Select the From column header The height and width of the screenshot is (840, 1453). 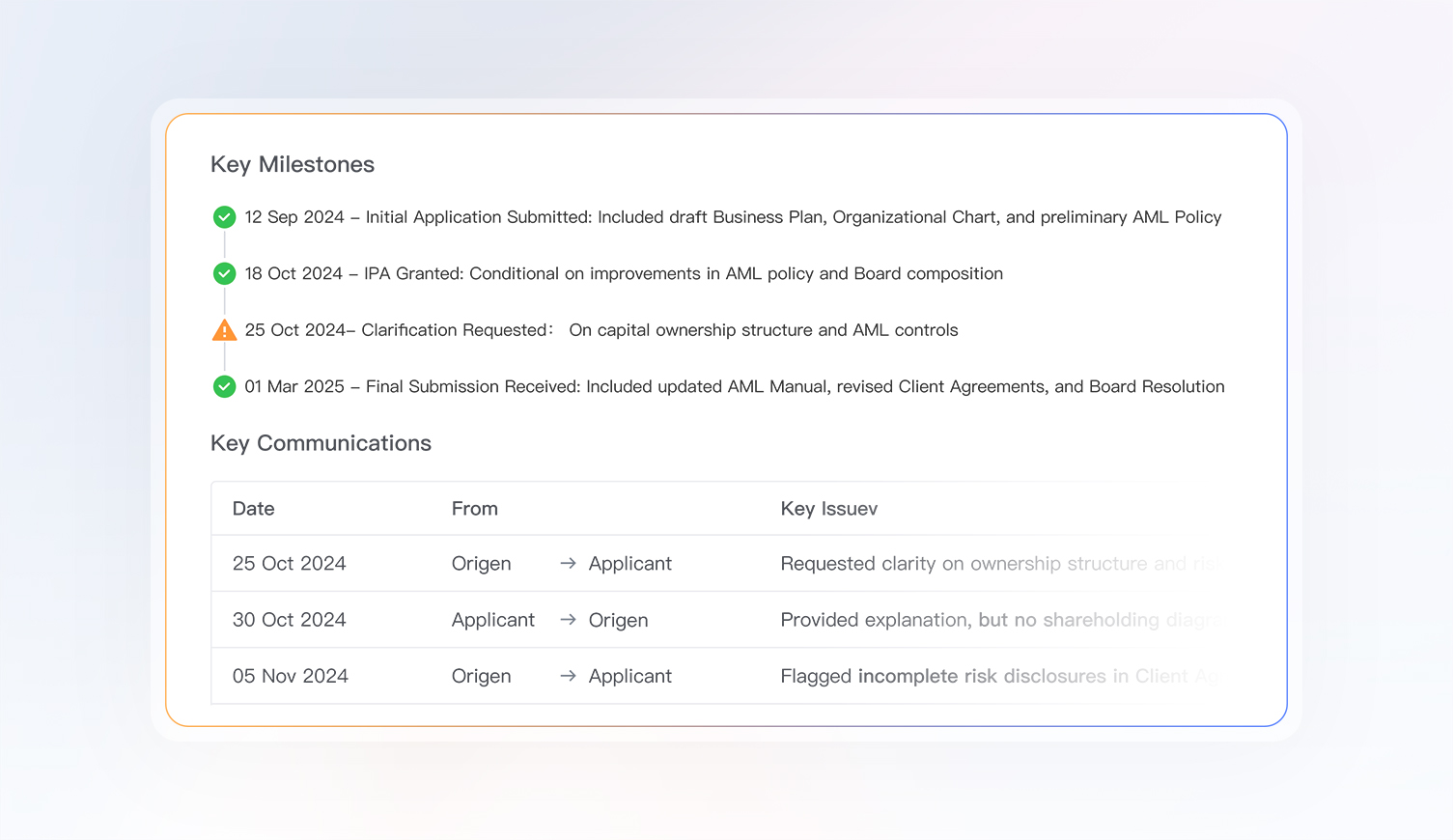click(474, 509)
